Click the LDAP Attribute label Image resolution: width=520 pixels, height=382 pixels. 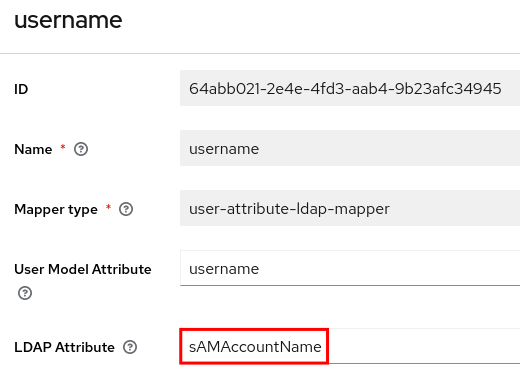(64, 347)
